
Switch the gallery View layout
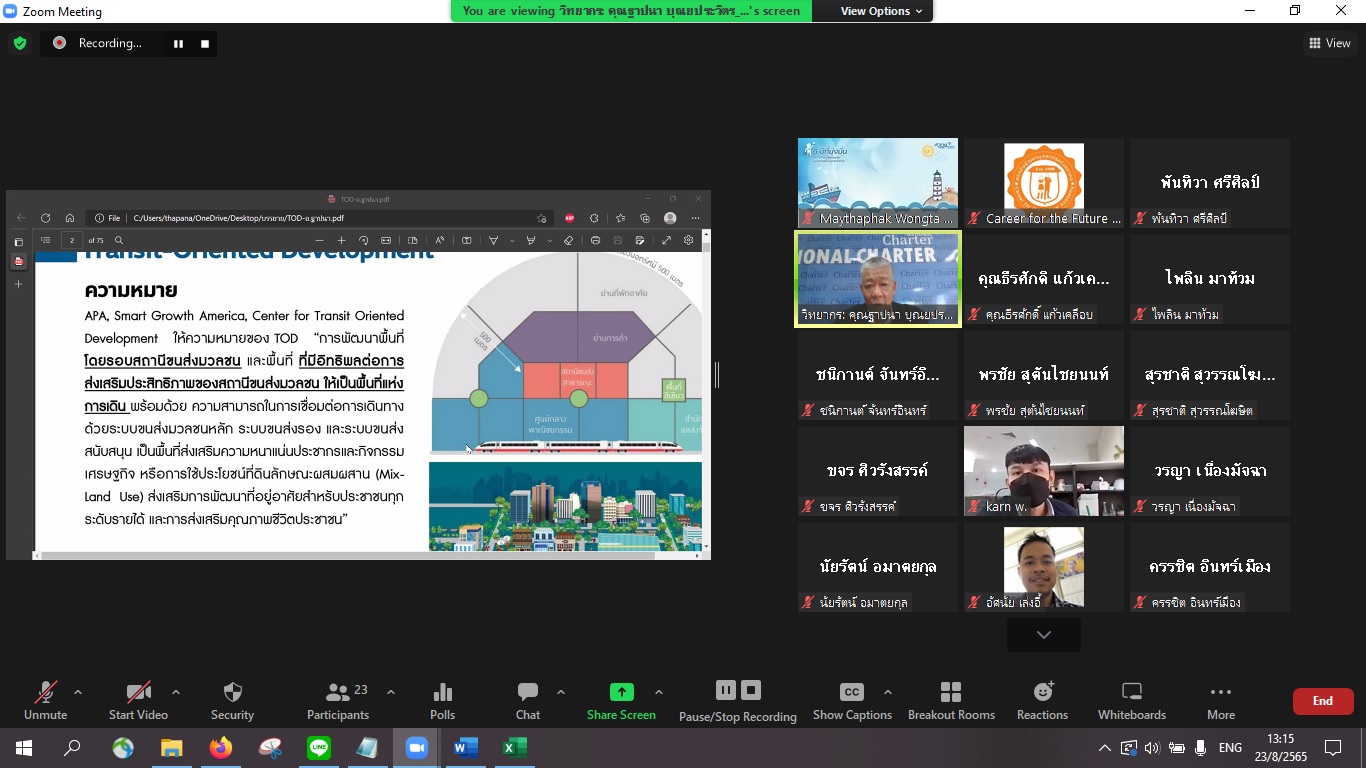point(1329,43)
